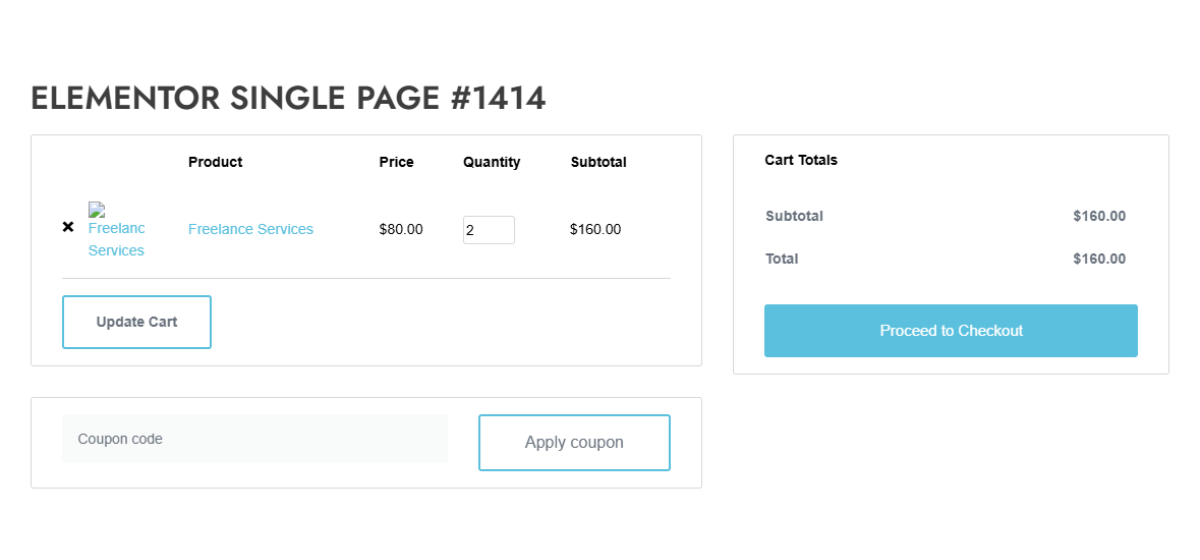
Task: Remove Freelance Services from the cart
Action: point(68,227)
